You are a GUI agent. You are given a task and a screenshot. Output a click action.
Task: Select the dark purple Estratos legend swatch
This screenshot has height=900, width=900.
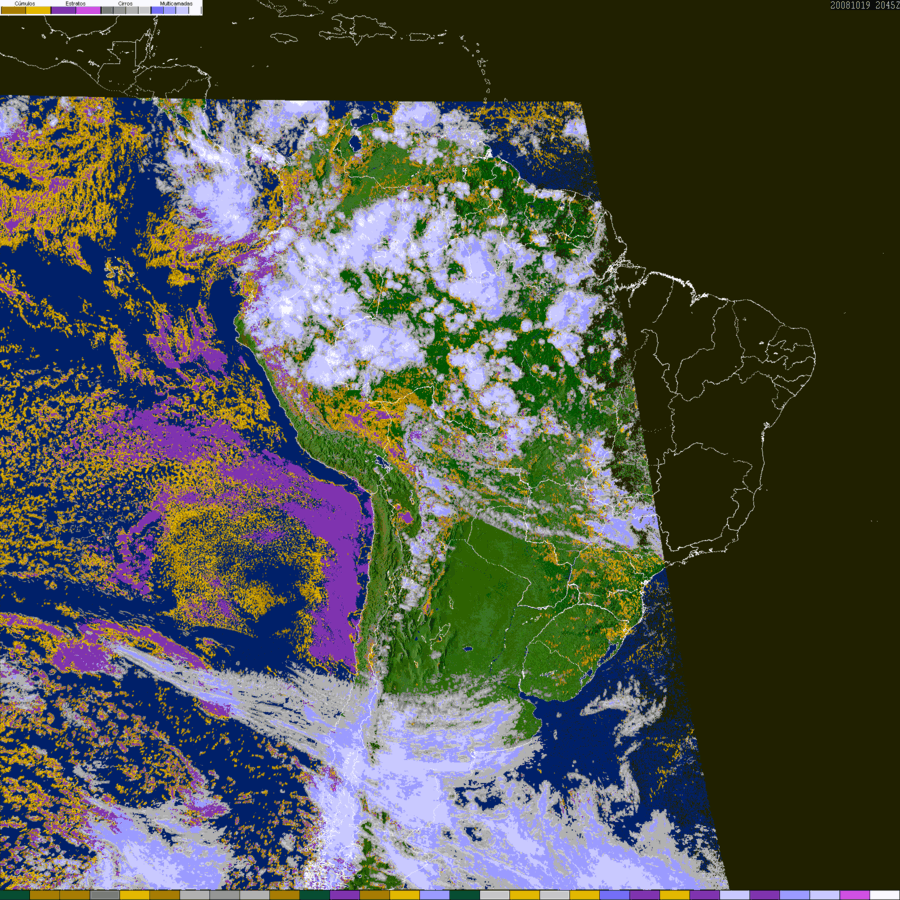click(x=63, y=10)
